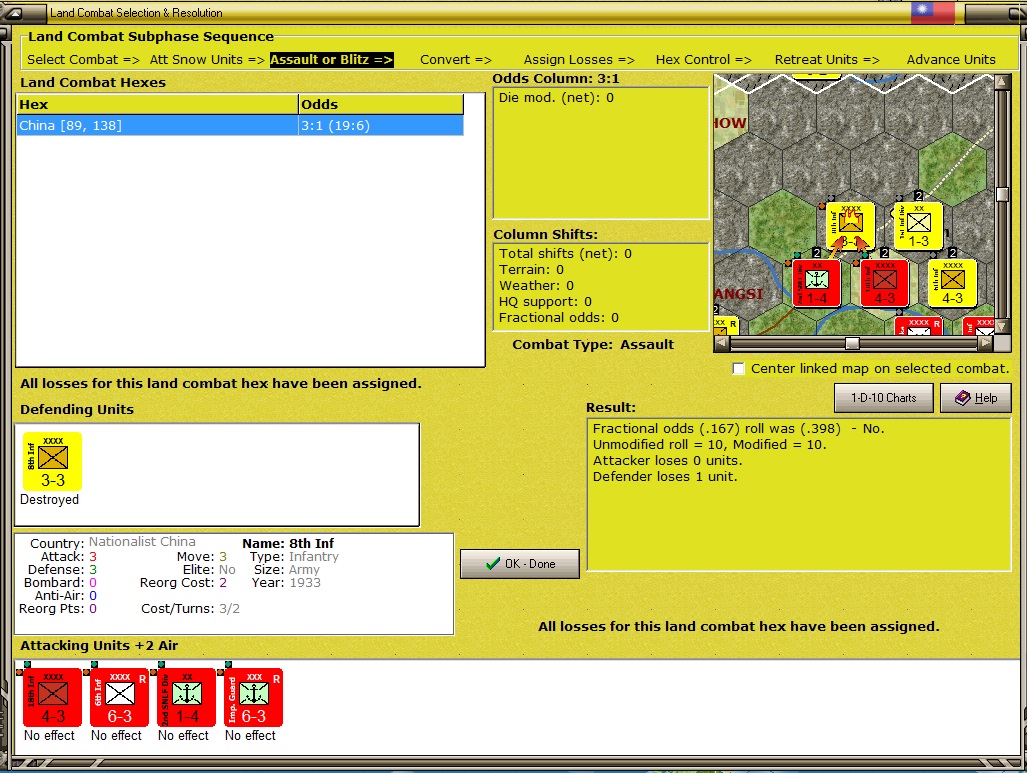The height and width of the screenshot is (773, 1027).
Task: Click the Advance Units subphase step
Action: coord(951,60)
